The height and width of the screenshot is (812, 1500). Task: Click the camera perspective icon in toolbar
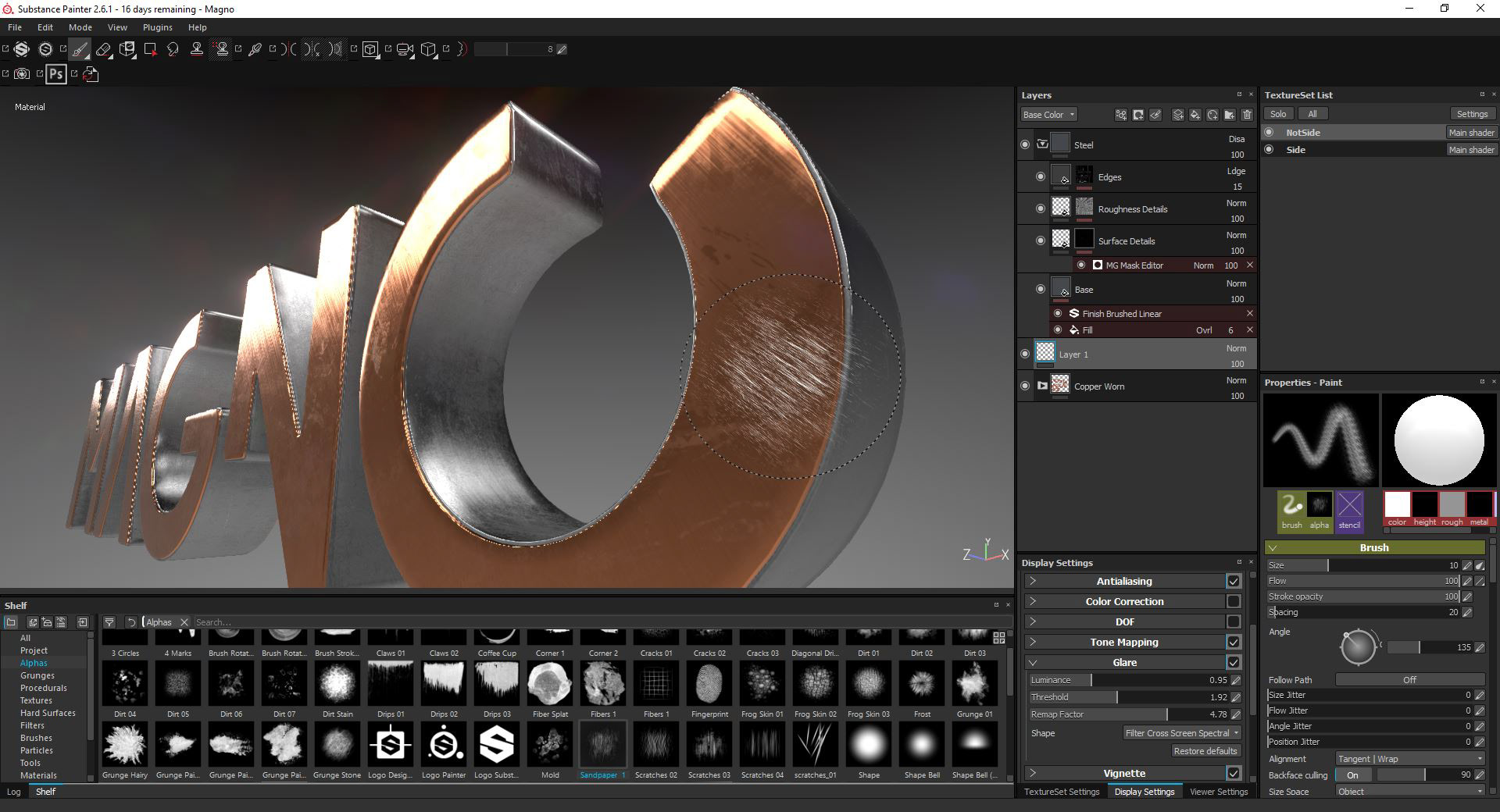(x=405, y=49)
